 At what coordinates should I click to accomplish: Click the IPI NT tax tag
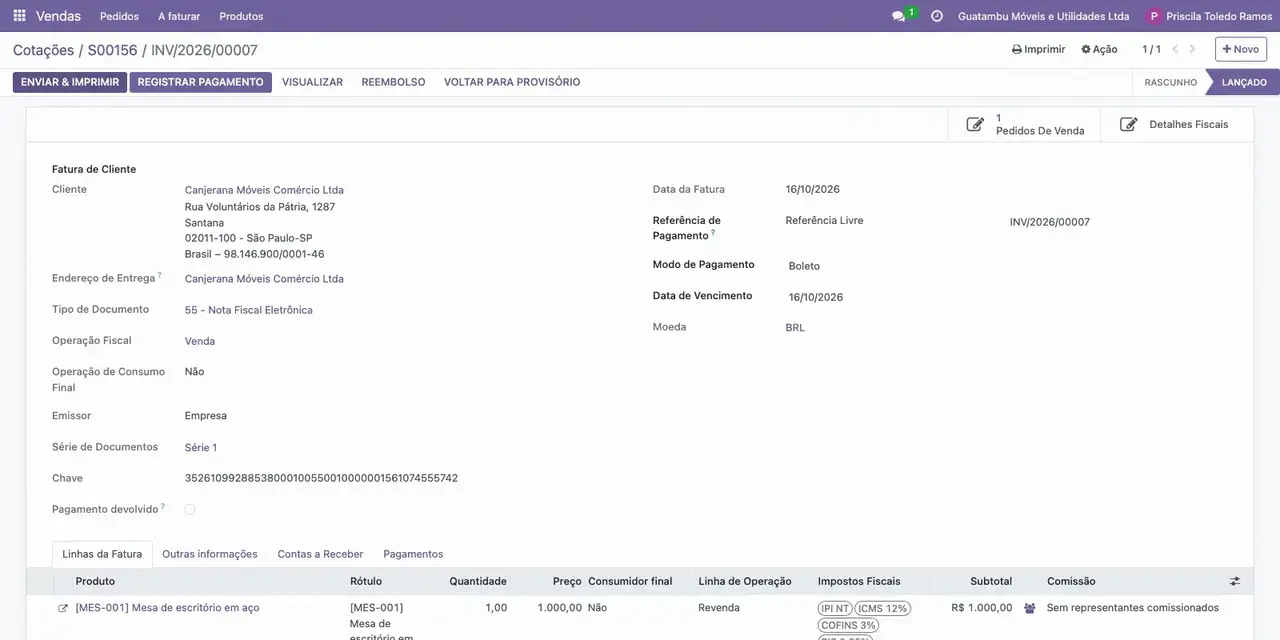point(835,608)
